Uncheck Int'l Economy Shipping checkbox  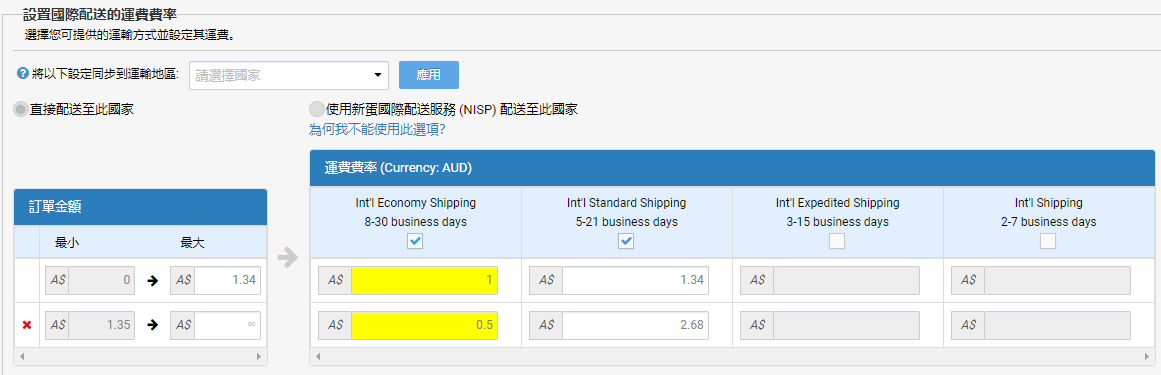point(415,242)
